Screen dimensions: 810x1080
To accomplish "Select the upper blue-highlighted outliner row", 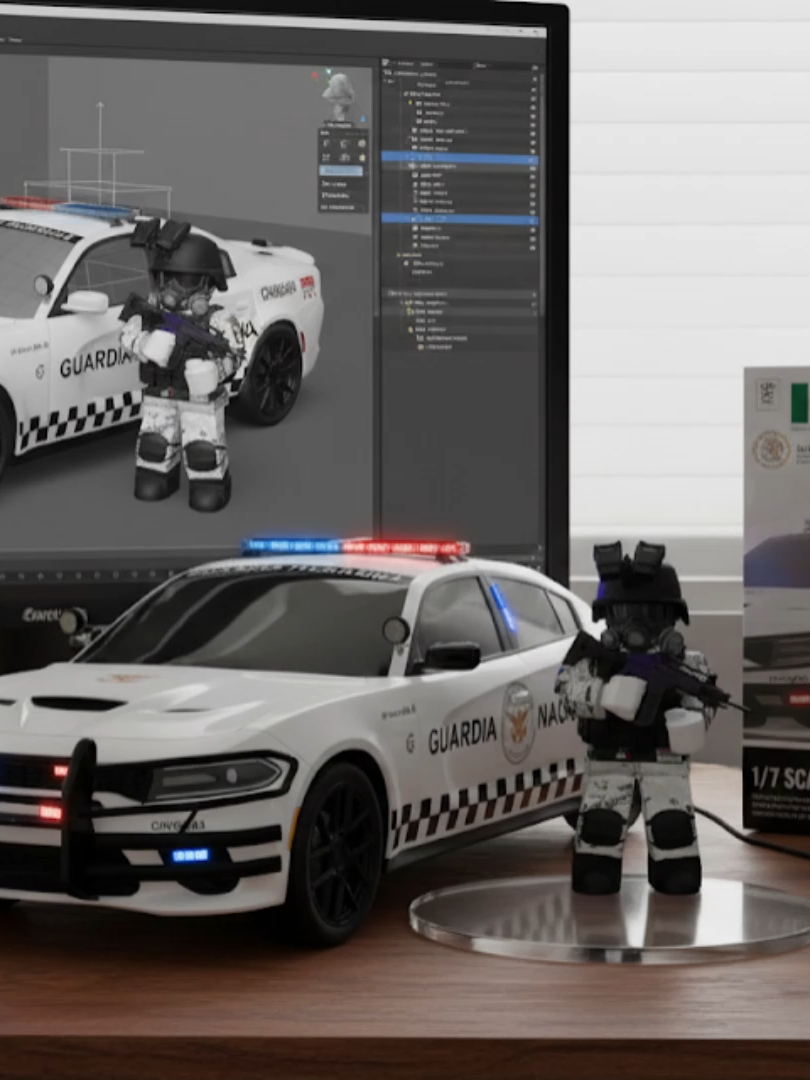I will [459, 158].
